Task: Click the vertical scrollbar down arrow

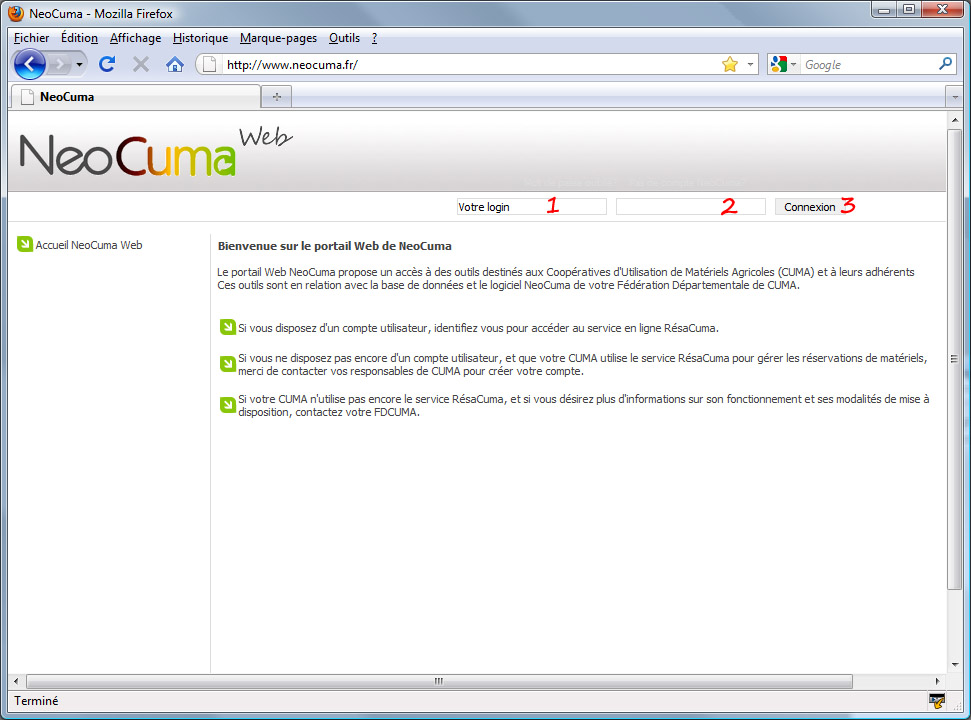Action: (x=954, y=664)
